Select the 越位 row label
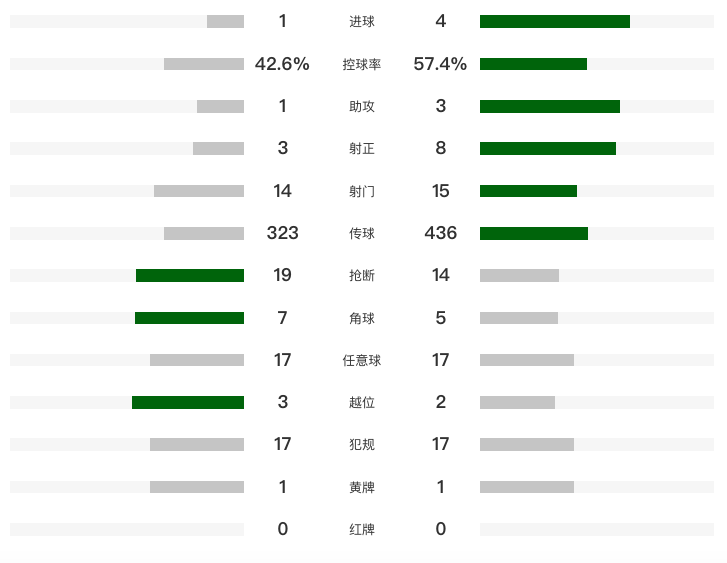Viewport: 727px width, 563px height. coord(362,402)
